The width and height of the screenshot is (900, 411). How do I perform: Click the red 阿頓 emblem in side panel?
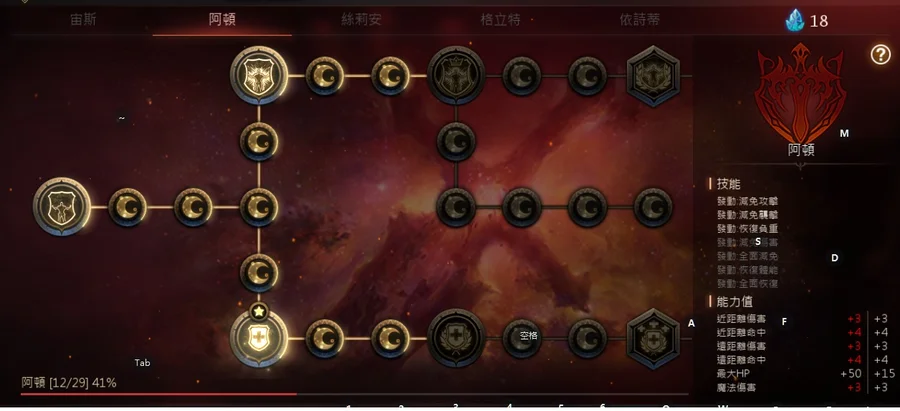click(x=801, y=93)
